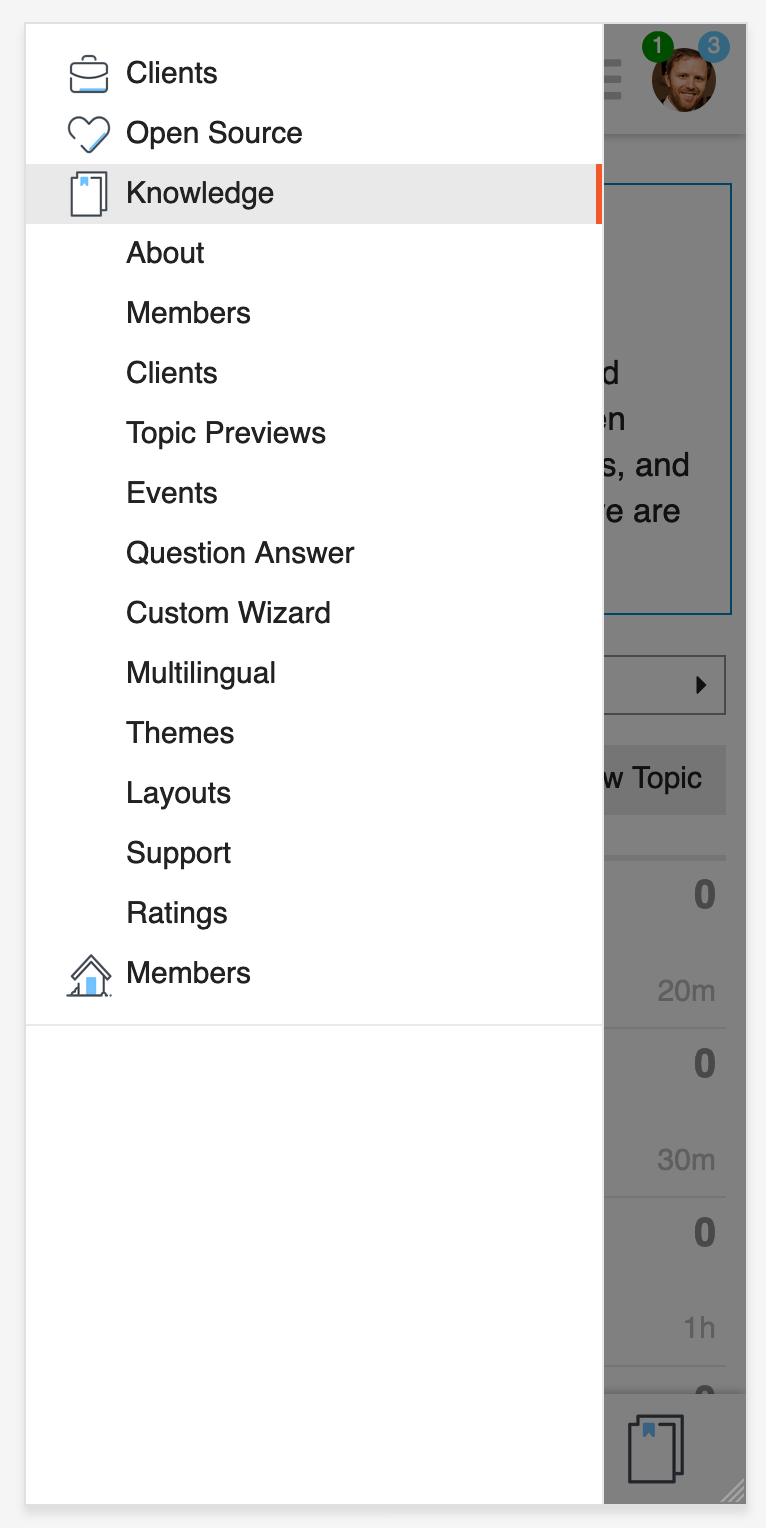Go to the About submenu link
Viewport: 766px width, 1528px height.
[165, 253]
